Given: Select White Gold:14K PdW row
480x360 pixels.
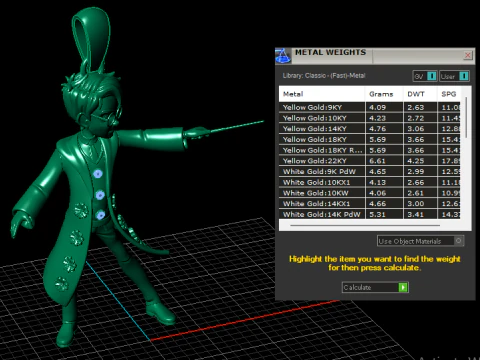Looking at the screenshot, I should point(370,214).
